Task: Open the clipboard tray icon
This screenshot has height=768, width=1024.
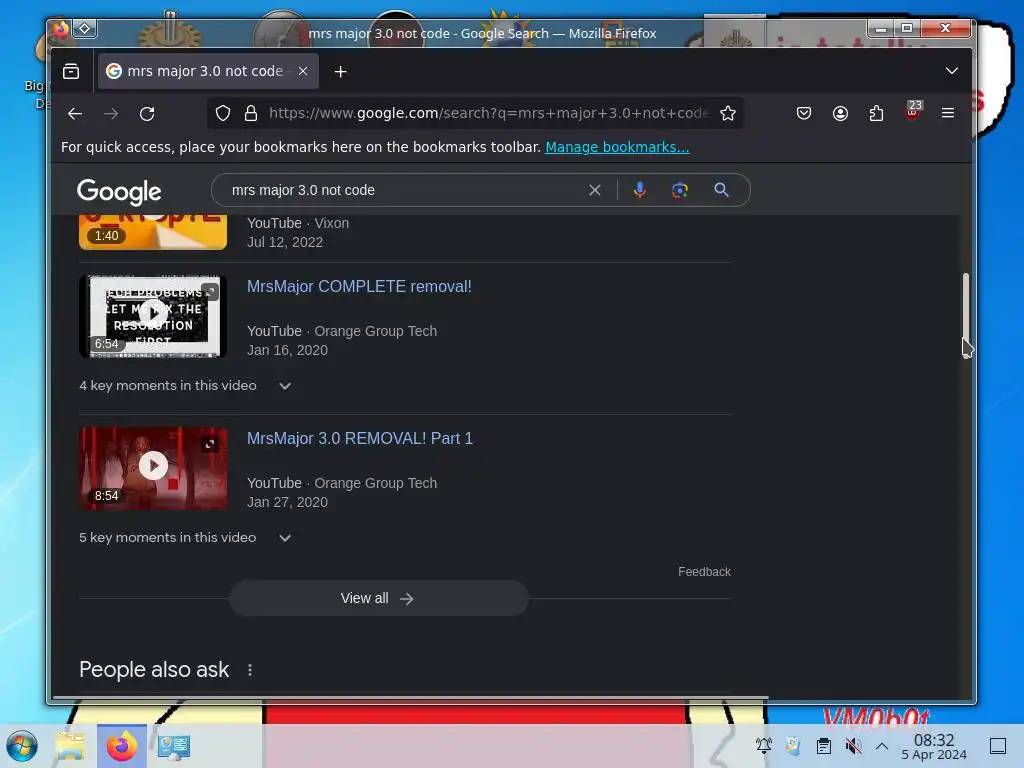Action: 824,745
